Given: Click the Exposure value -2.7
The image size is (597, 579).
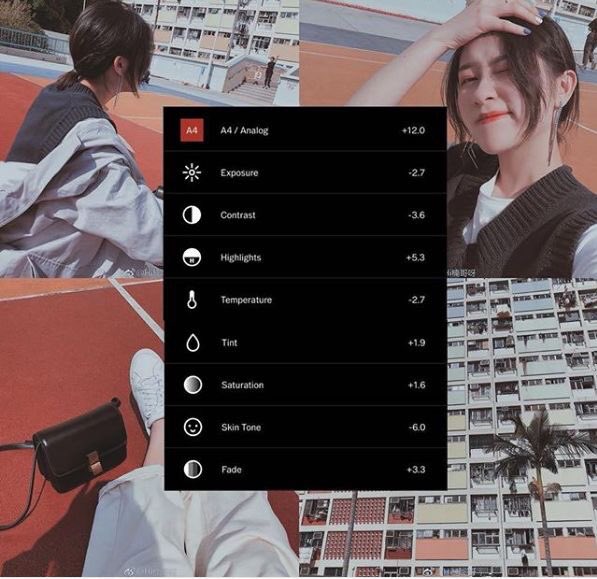Looking at the screenshot, I should point(417,173).
